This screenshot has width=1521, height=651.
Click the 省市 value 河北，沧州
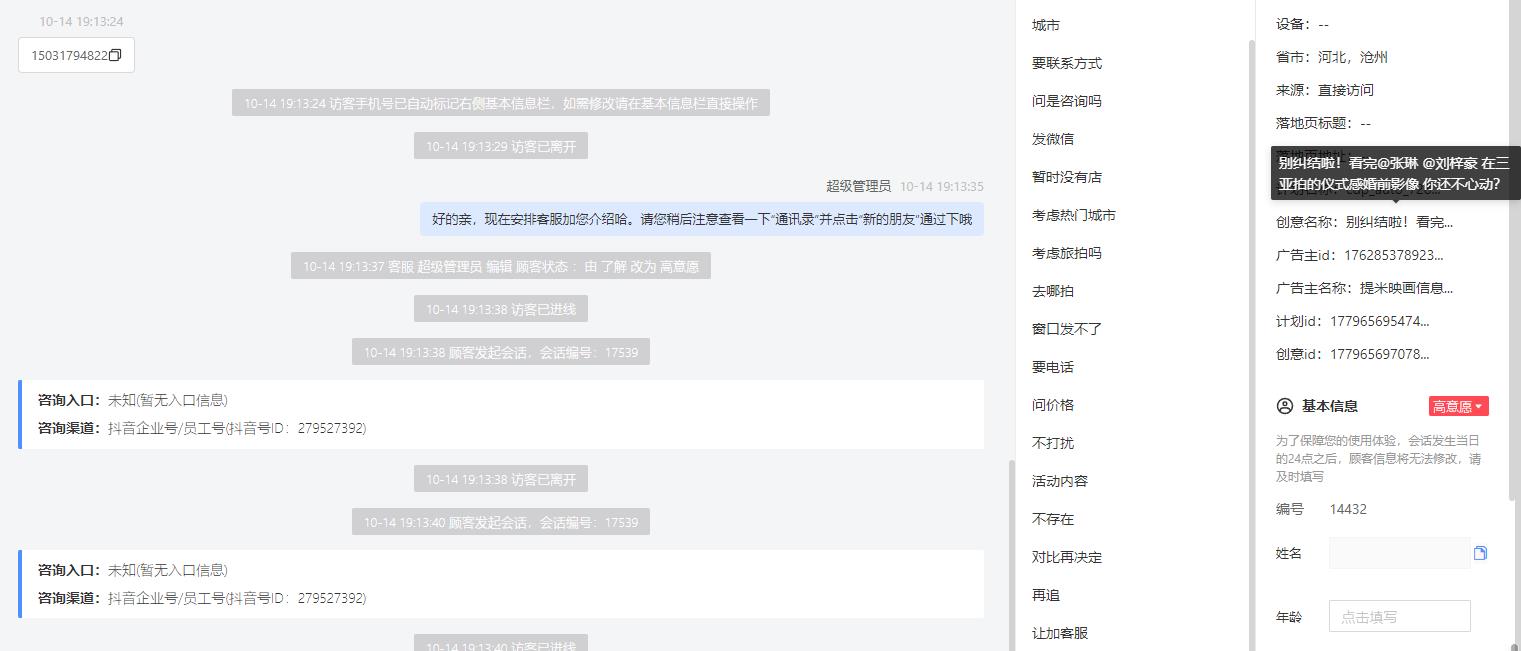pyautogui.click(x=1353, y=57)
